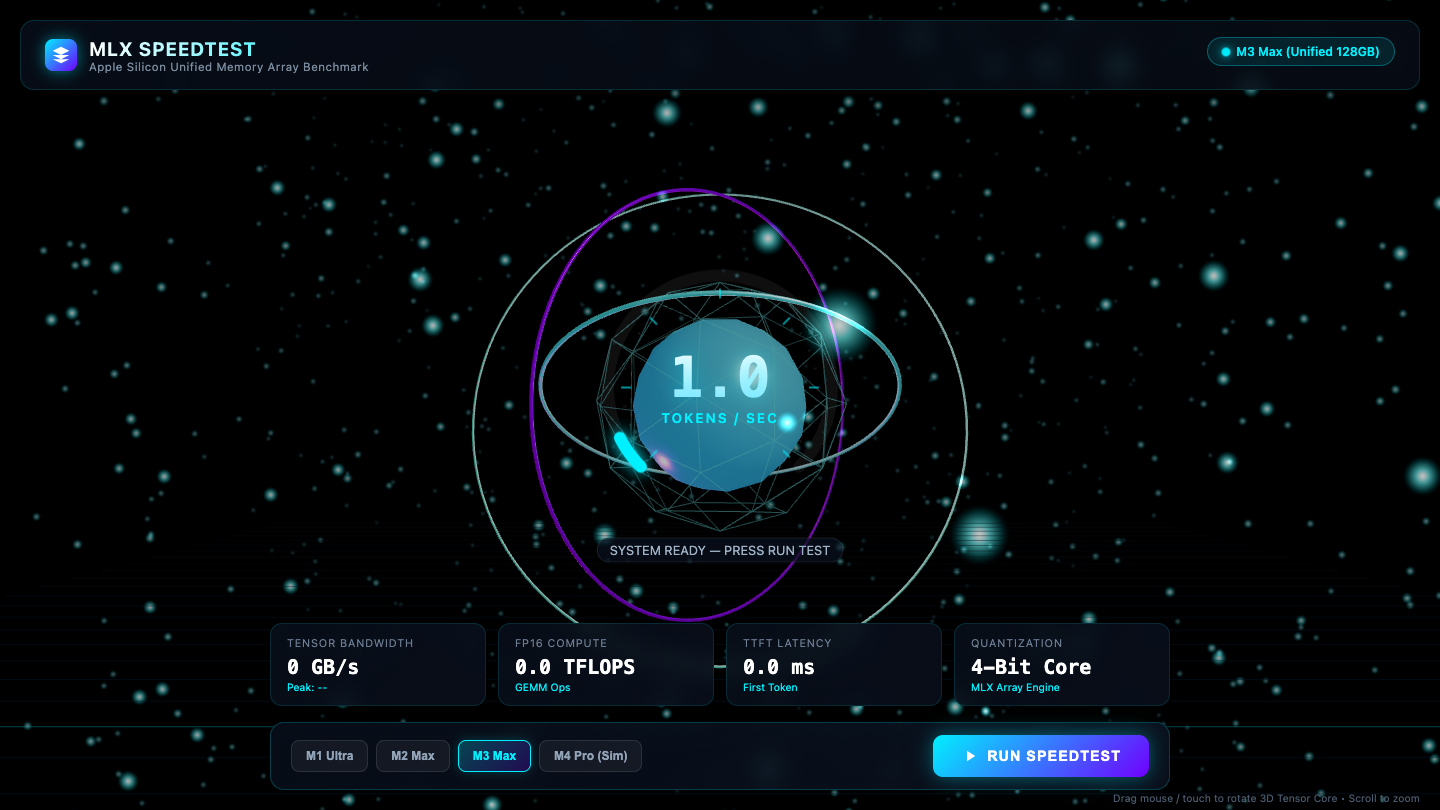Select the M3 Max chip option
Screen dimensions: 1440x810
(x=494, y=756)
